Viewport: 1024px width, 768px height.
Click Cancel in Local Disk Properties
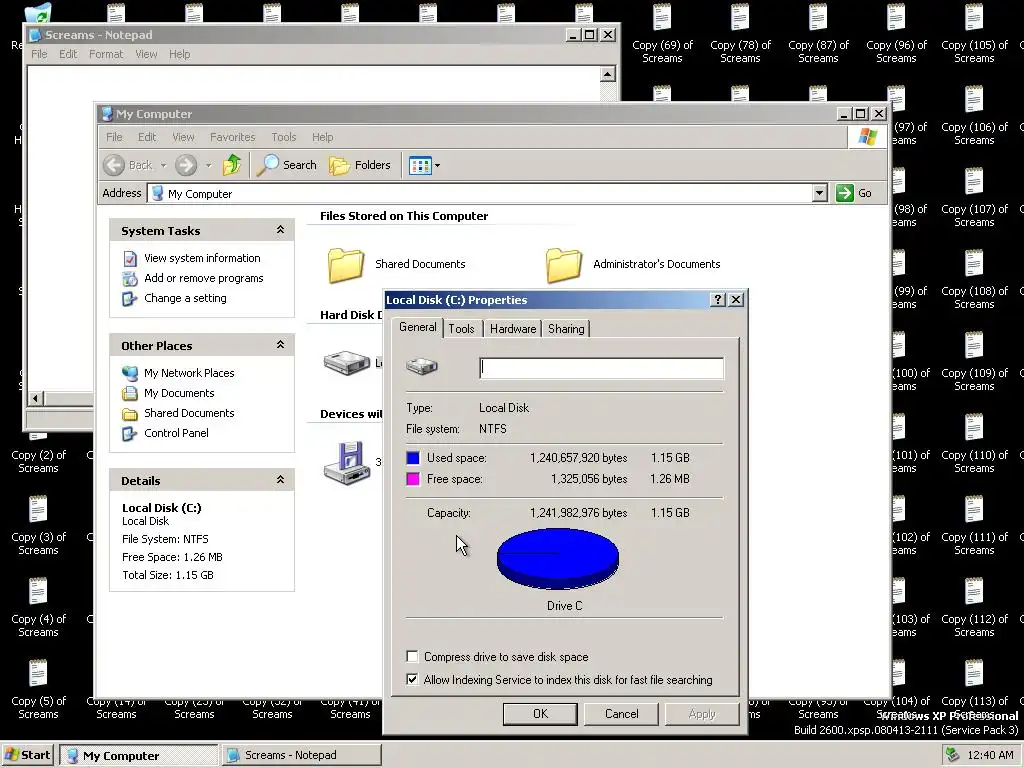pos(622,714)
